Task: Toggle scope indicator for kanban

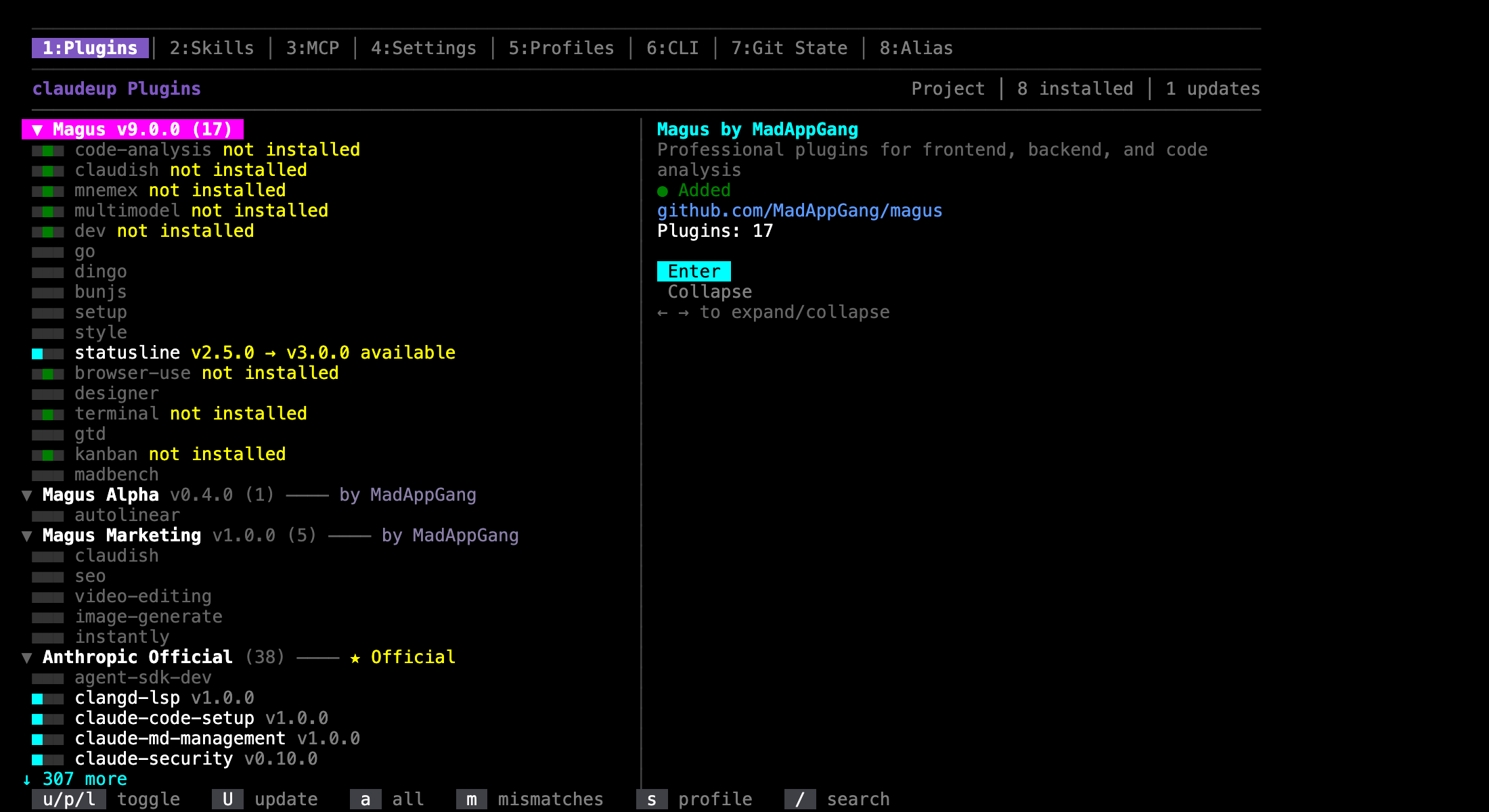Action: point(48,455)
